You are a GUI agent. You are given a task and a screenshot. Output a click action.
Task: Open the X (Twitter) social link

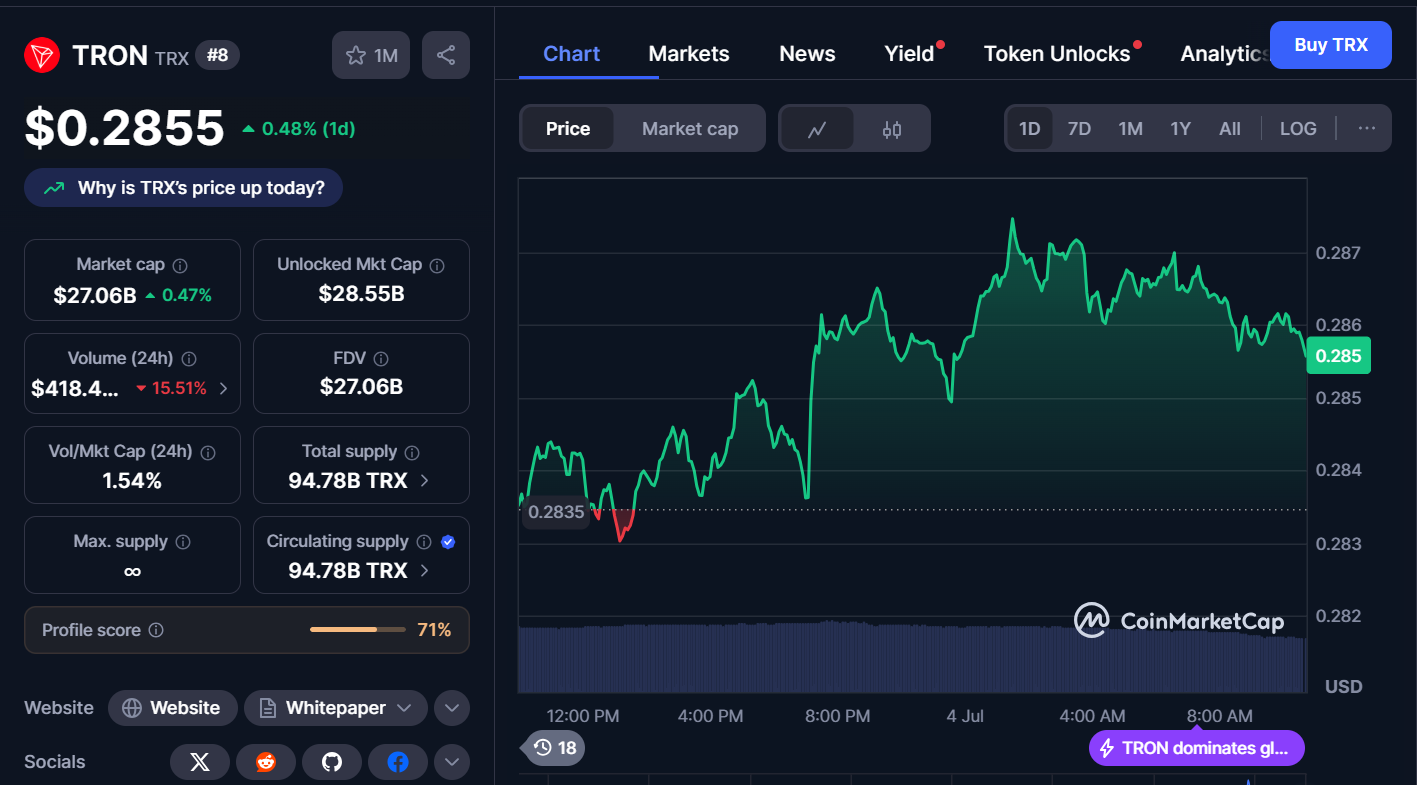point(200,762)
